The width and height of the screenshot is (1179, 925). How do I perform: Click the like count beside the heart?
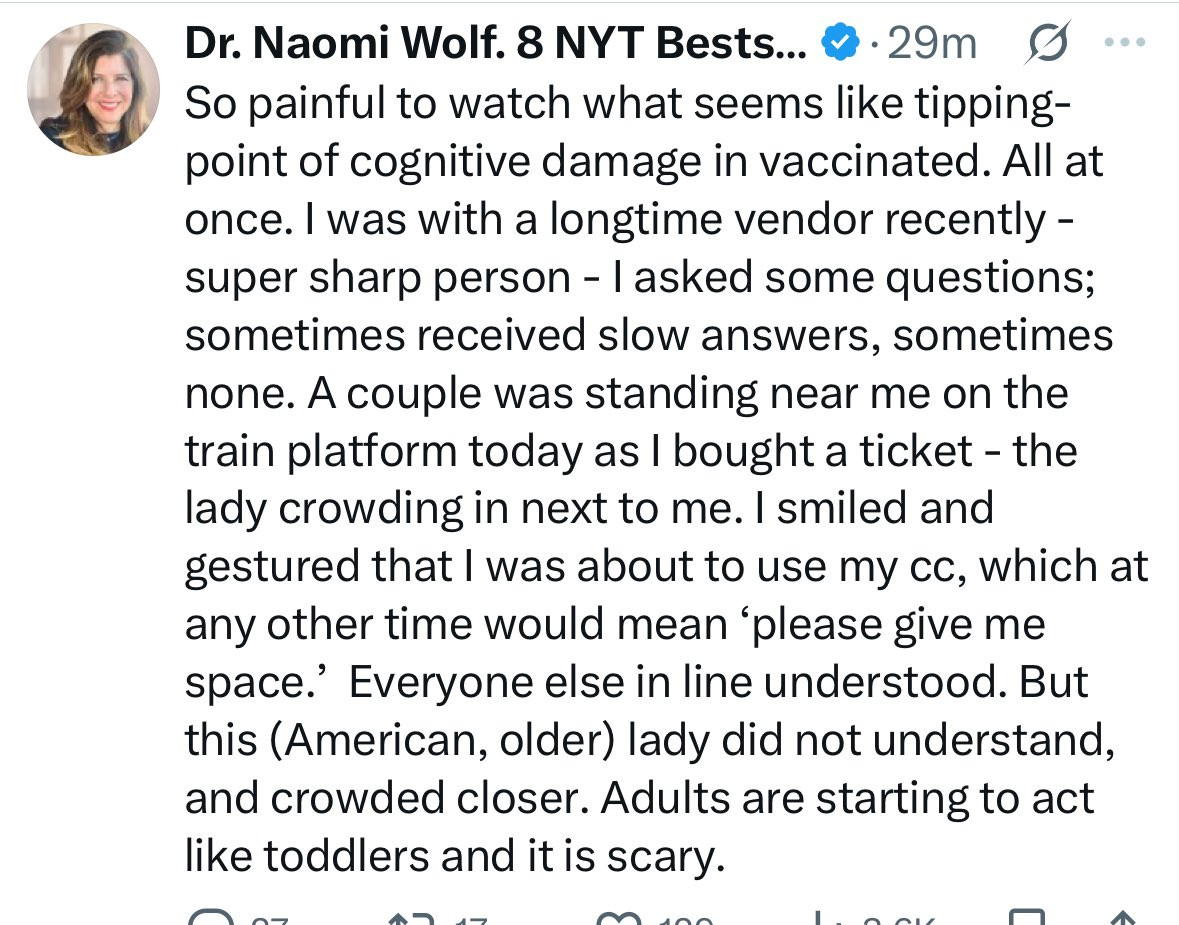pos(683,920)
